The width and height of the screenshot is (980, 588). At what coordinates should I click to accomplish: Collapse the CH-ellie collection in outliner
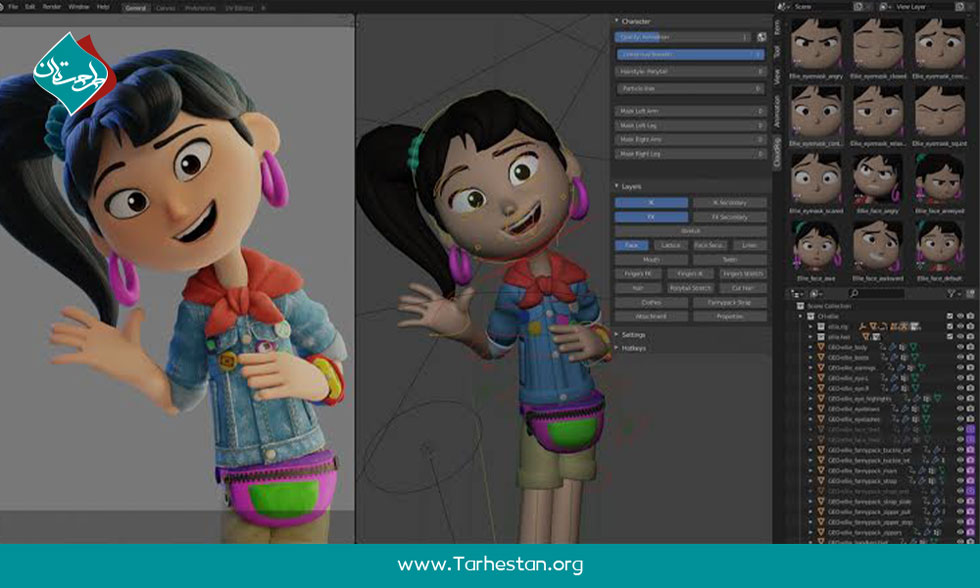801,316
